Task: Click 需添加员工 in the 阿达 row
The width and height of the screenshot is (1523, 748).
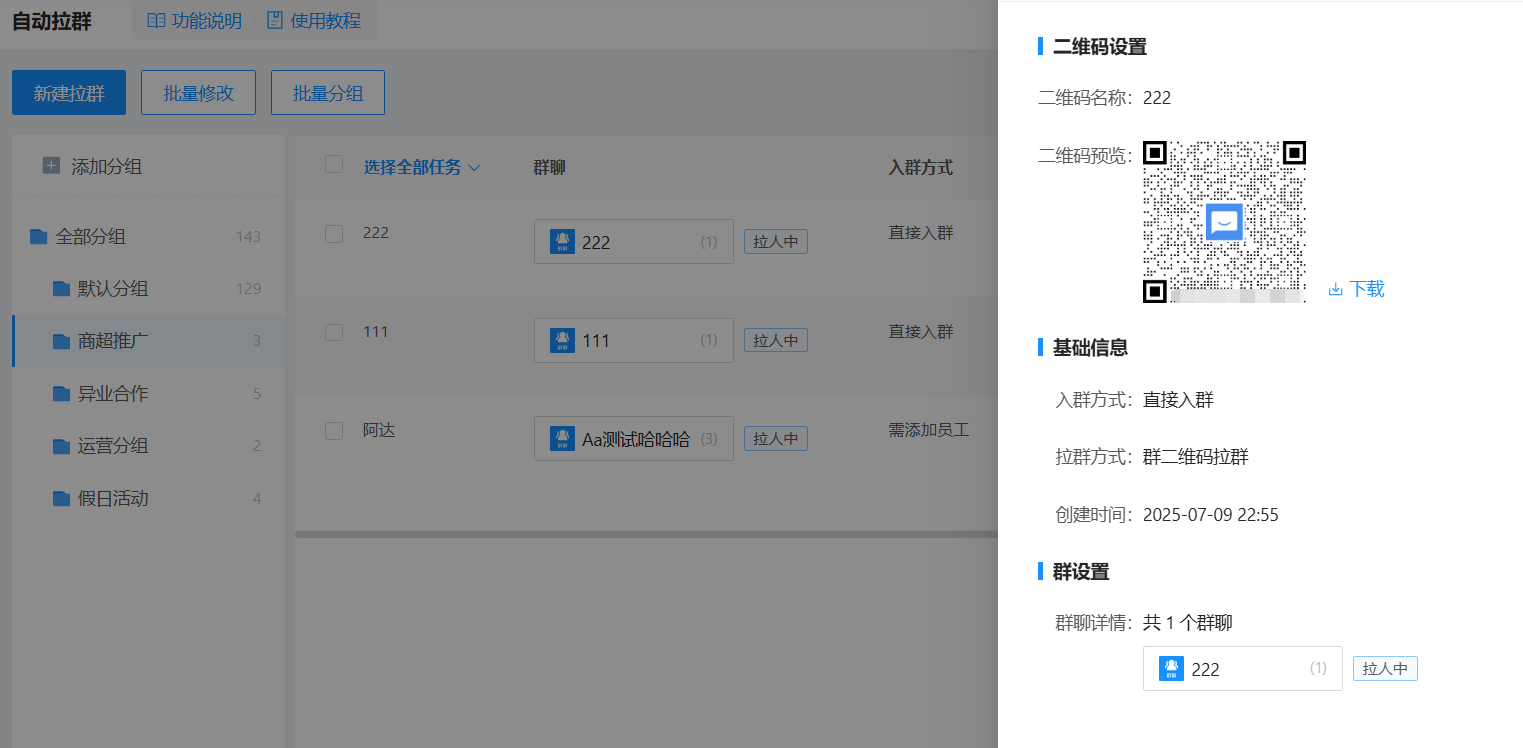Action: [x=929, y=430]
